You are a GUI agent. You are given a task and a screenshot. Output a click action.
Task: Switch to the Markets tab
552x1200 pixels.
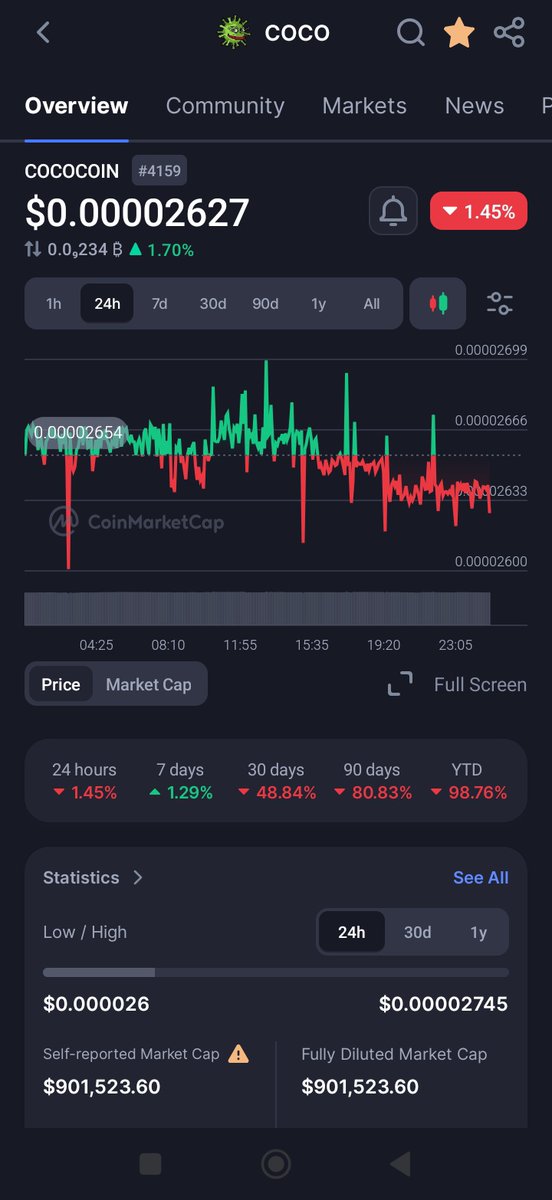tap(364, 106)
